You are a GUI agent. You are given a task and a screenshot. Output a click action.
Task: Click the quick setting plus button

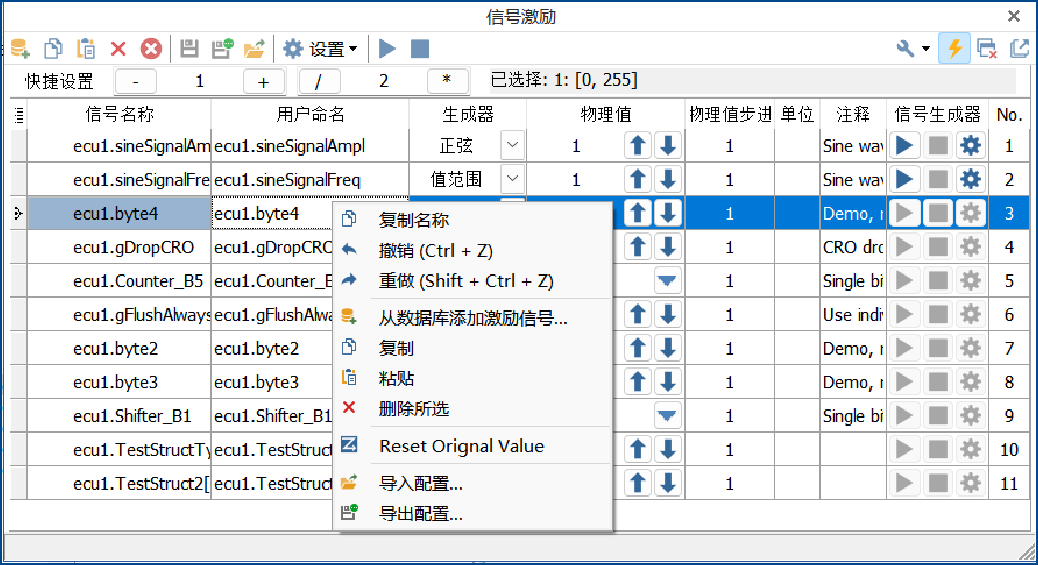[x=263, y=82]
